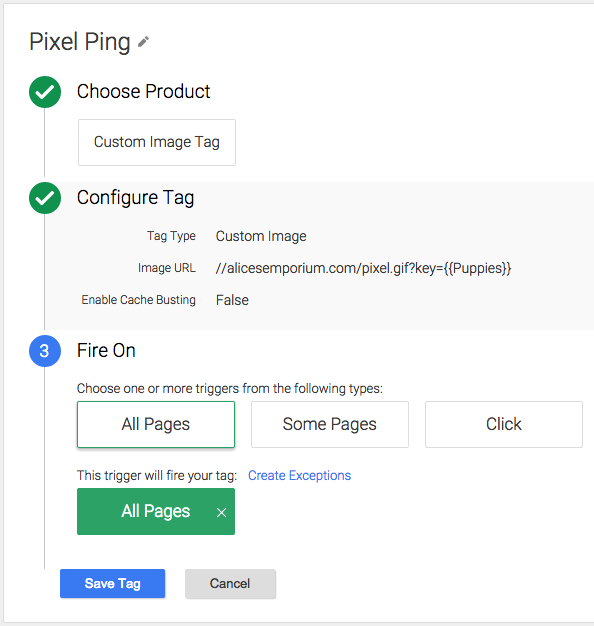Click the Pixel Ping tag title
594x626 pixels.
80,42
